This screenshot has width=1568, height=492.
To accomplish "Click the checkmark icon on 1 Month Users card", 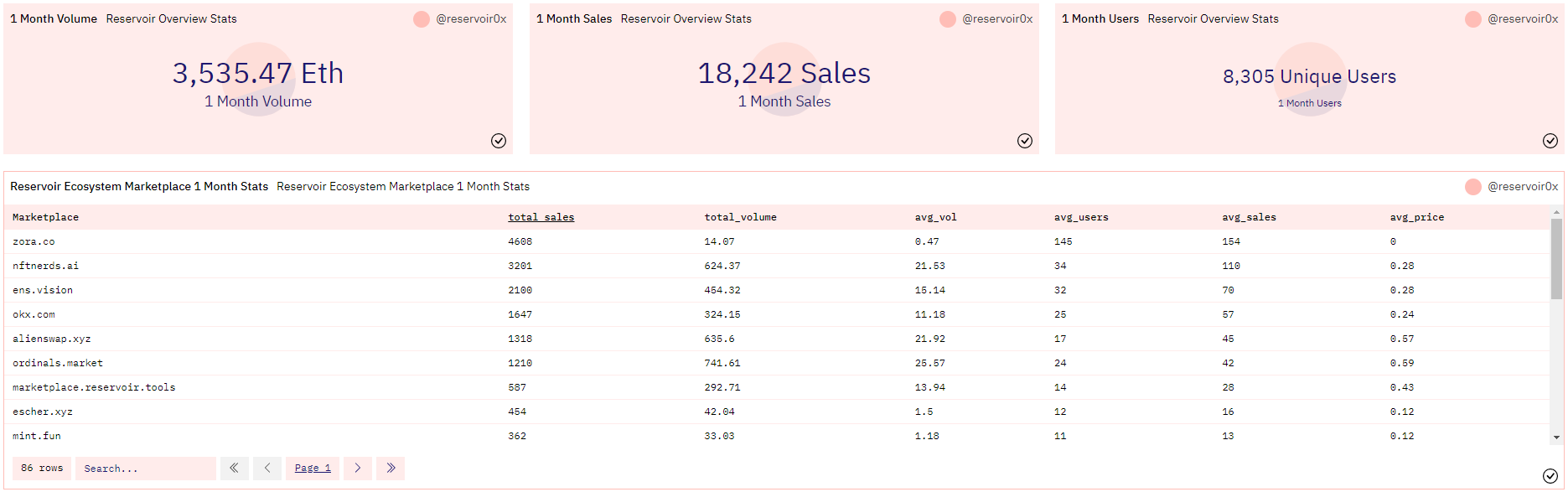I will pyautogui.click(x=1550, y=141).
